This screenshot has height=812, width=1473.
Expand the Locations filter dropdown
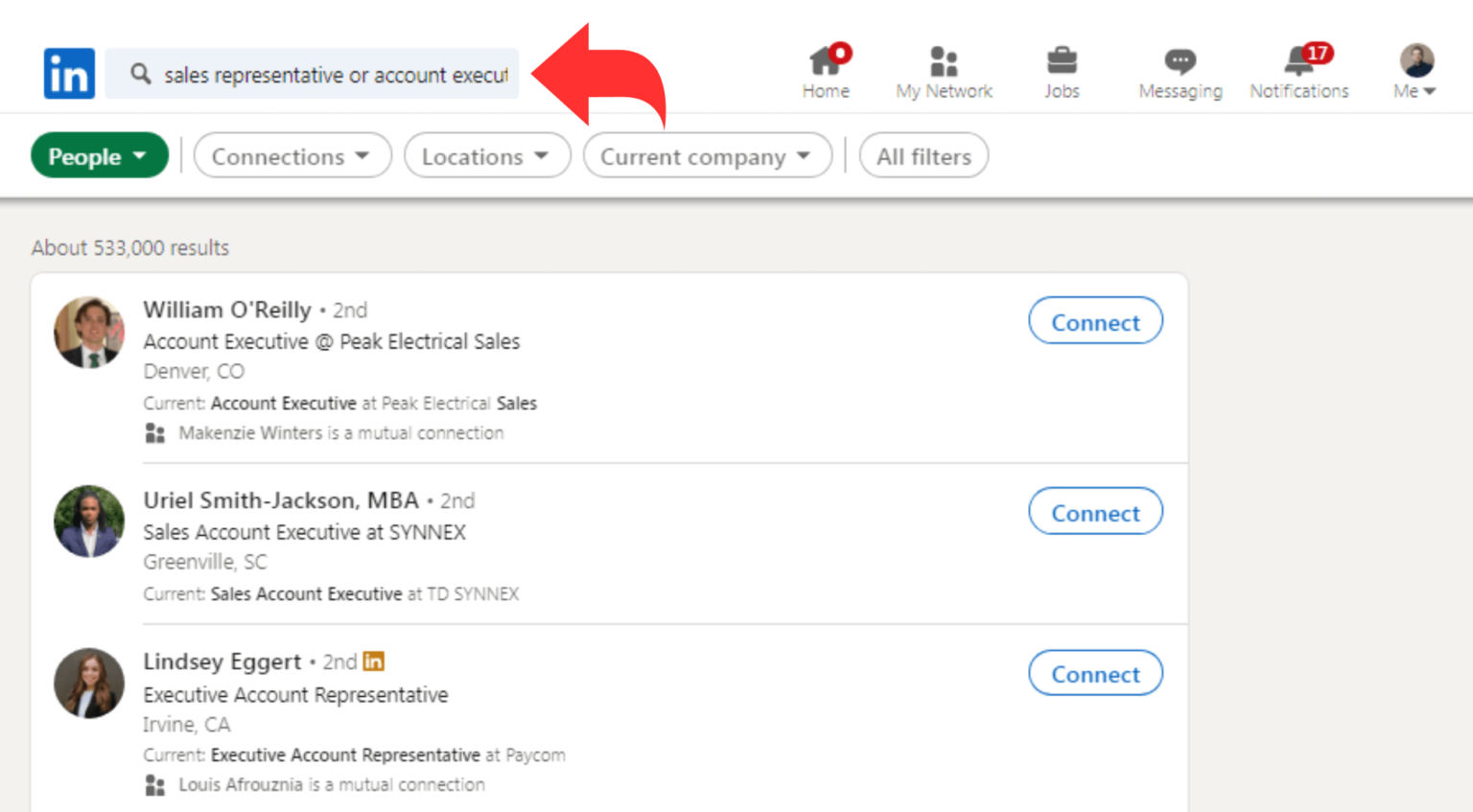tap(487, 155)
